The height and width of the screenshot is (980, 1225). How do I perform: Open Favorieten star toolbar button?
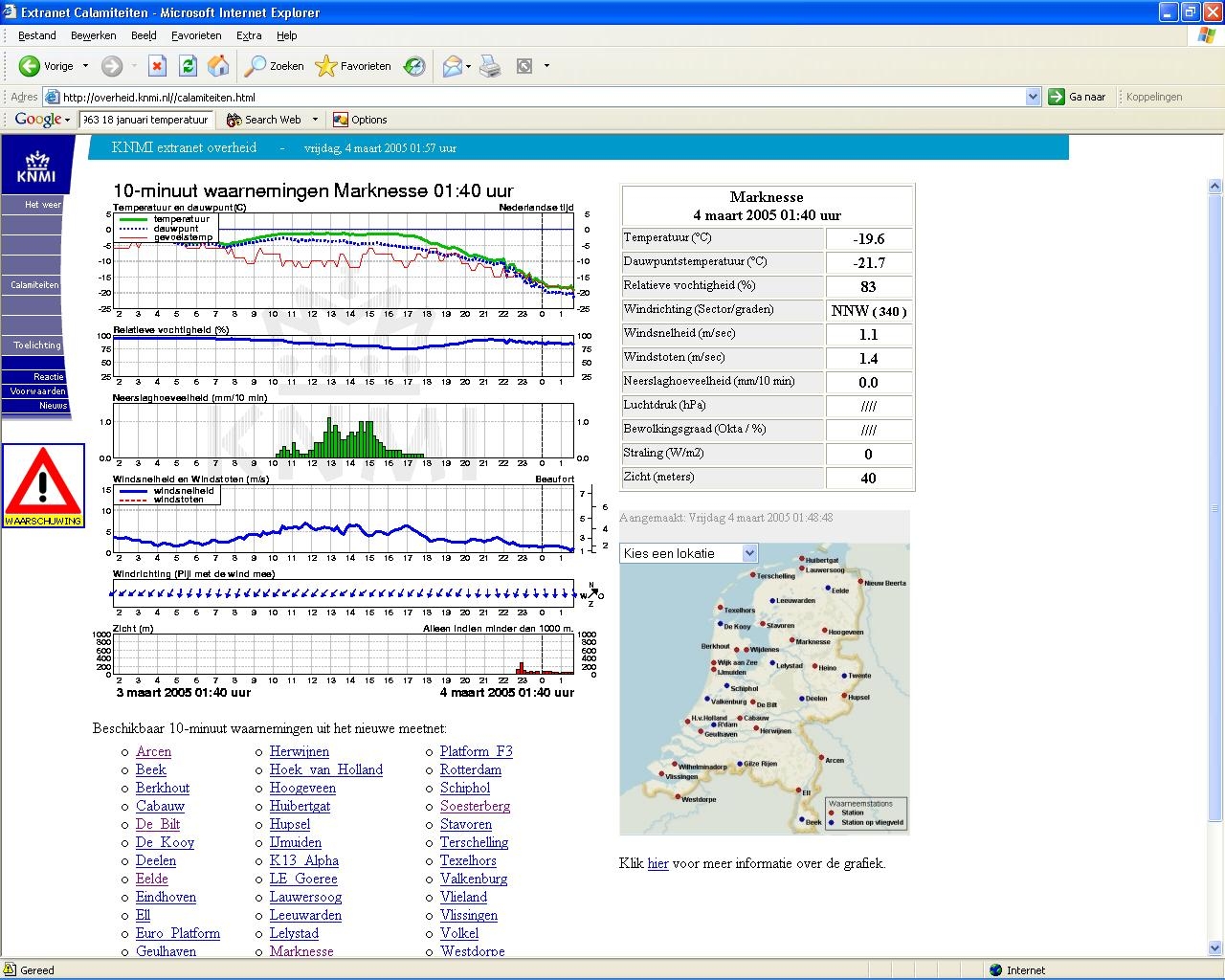click(353, 66)
